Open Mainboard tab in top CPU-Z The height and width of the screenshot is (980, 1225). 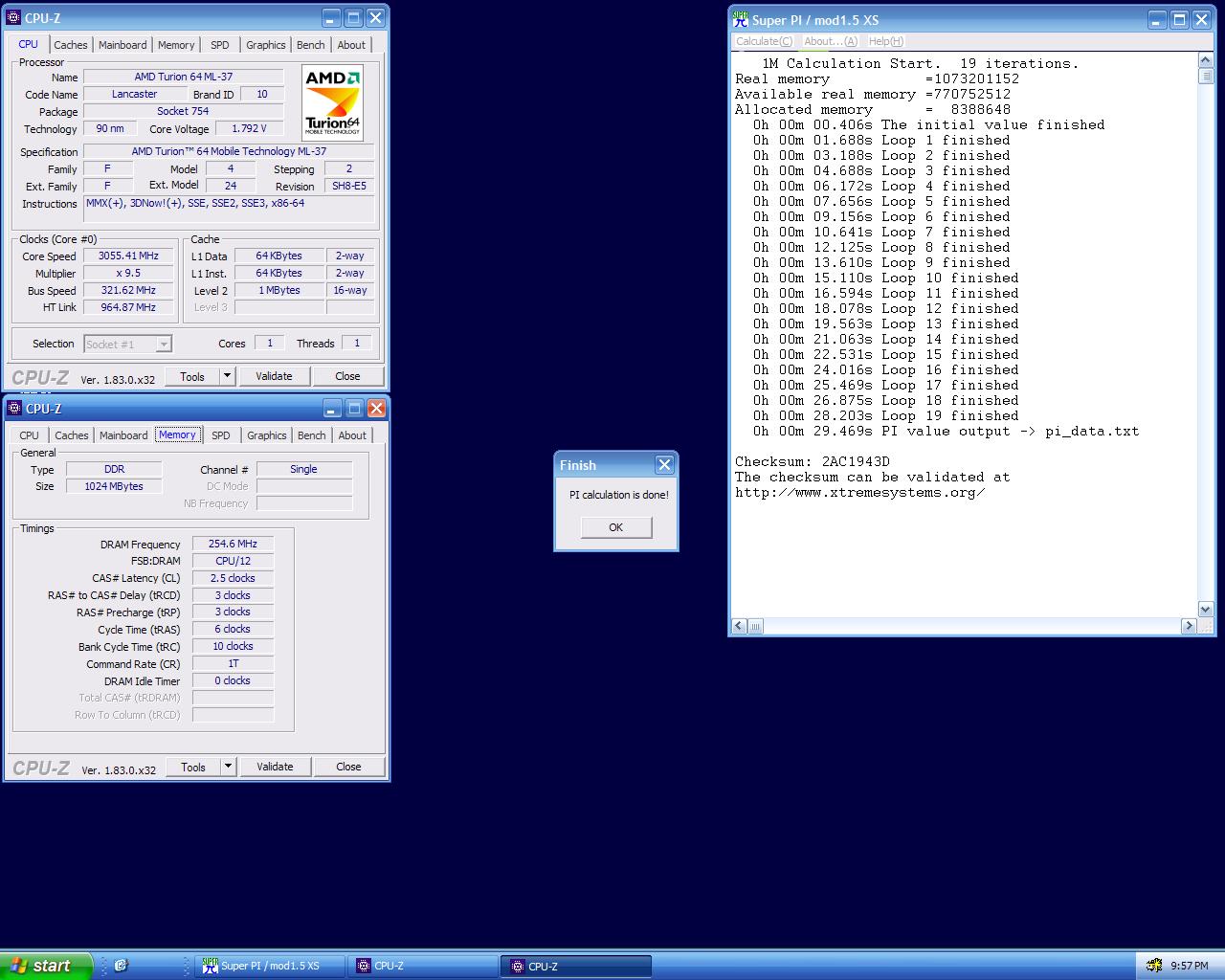122,45
